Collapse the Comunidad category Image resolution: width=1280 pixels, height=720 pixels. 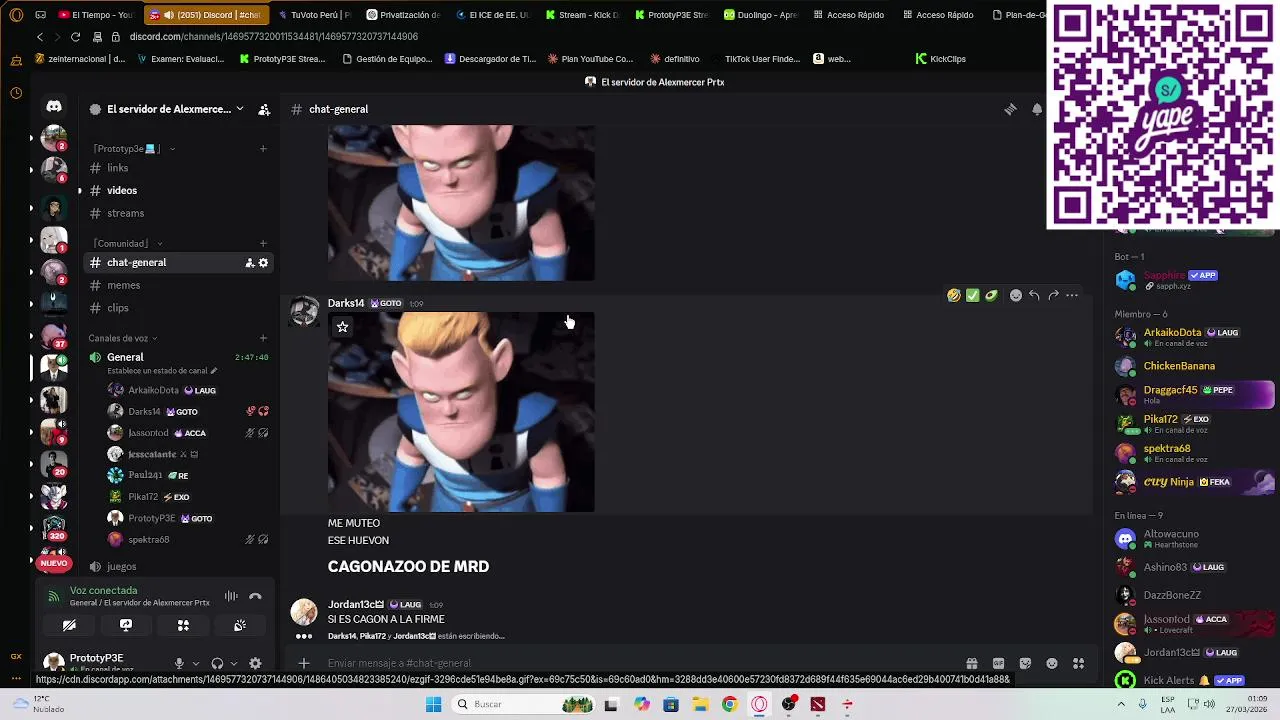click(127, 243)
